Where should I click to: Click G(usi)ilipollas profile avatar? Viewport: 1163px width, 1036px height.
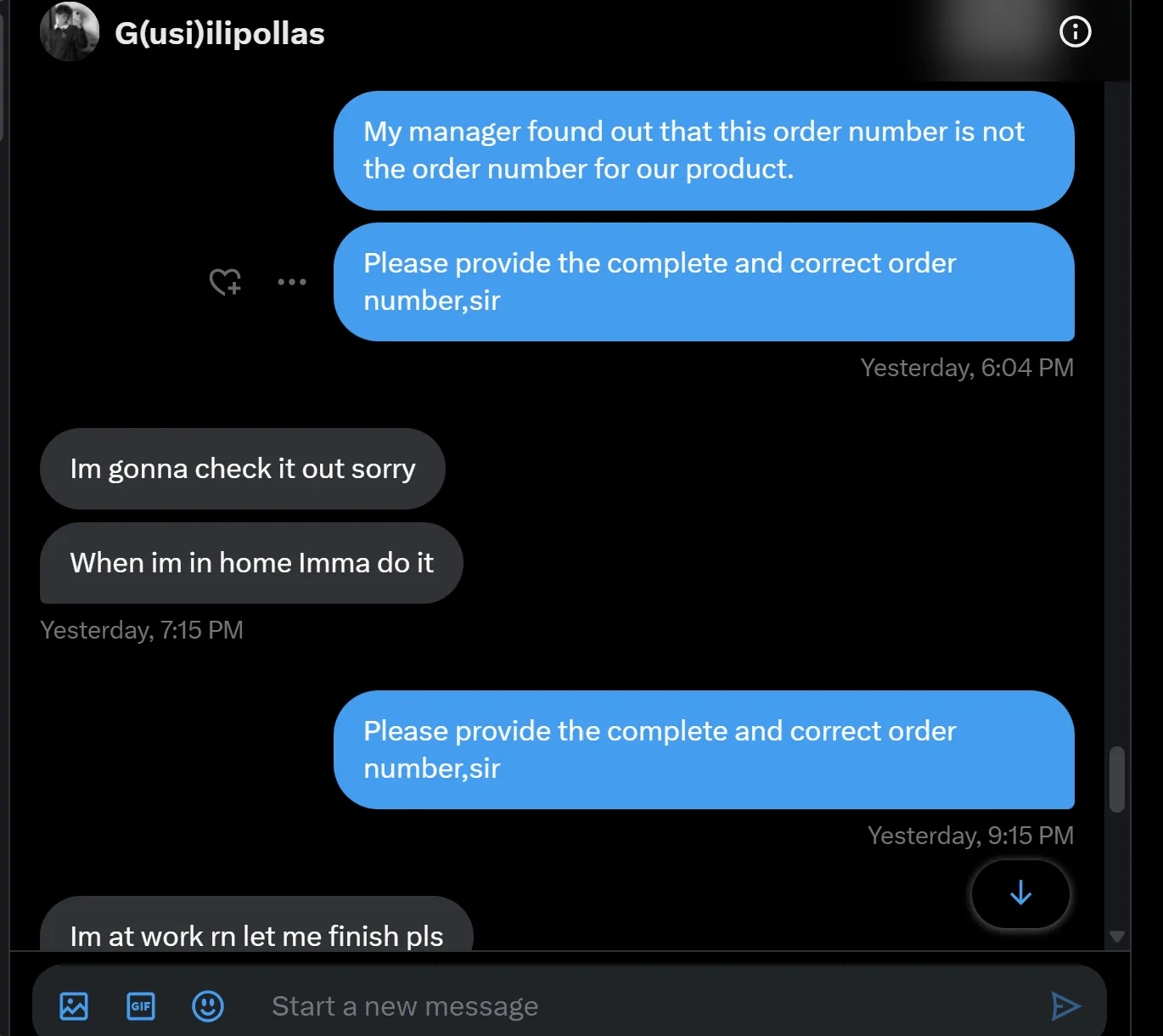point(70,32)
